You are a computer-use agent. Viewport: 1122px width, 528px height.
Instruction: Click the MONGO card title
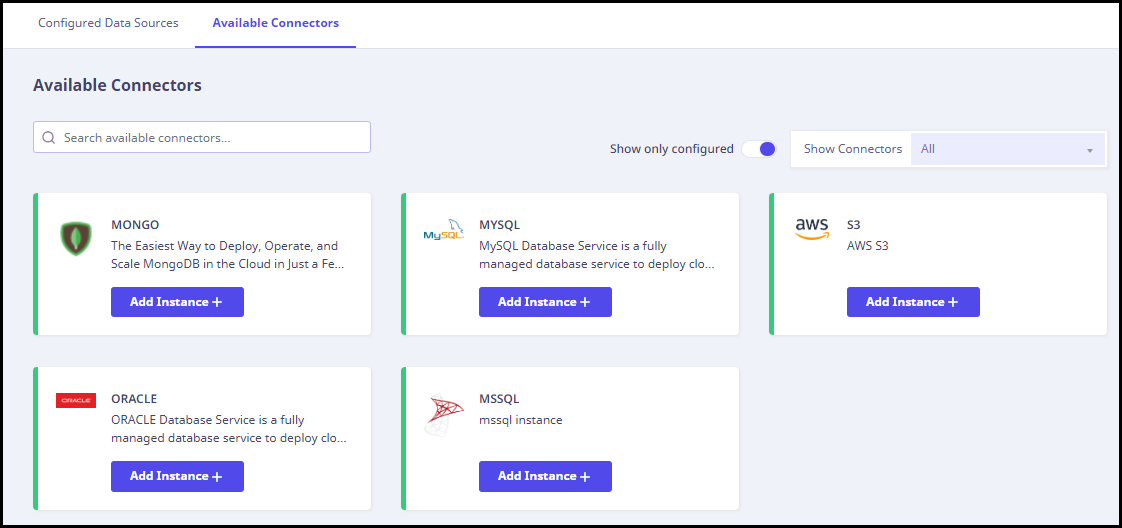click(x=135, y=225)
